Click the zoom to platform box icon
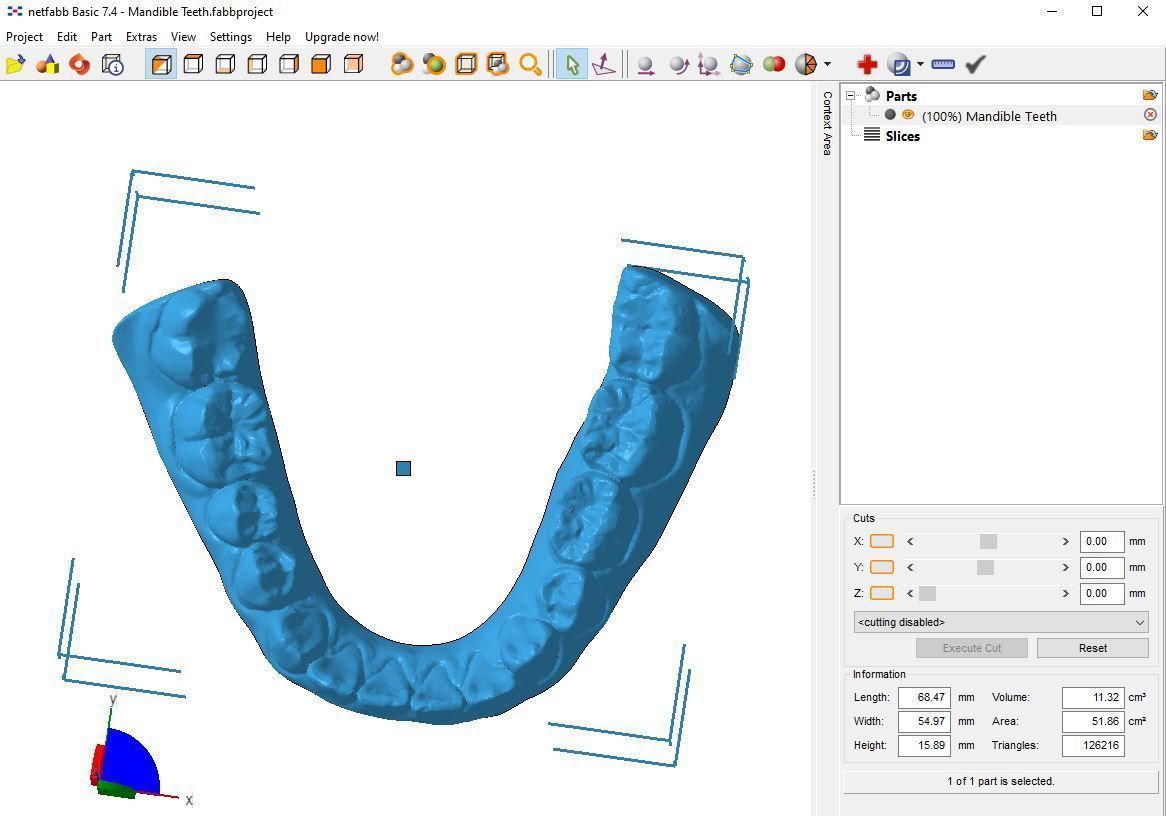The width and height of the screenshot is (1166, 816). point(466,65)
